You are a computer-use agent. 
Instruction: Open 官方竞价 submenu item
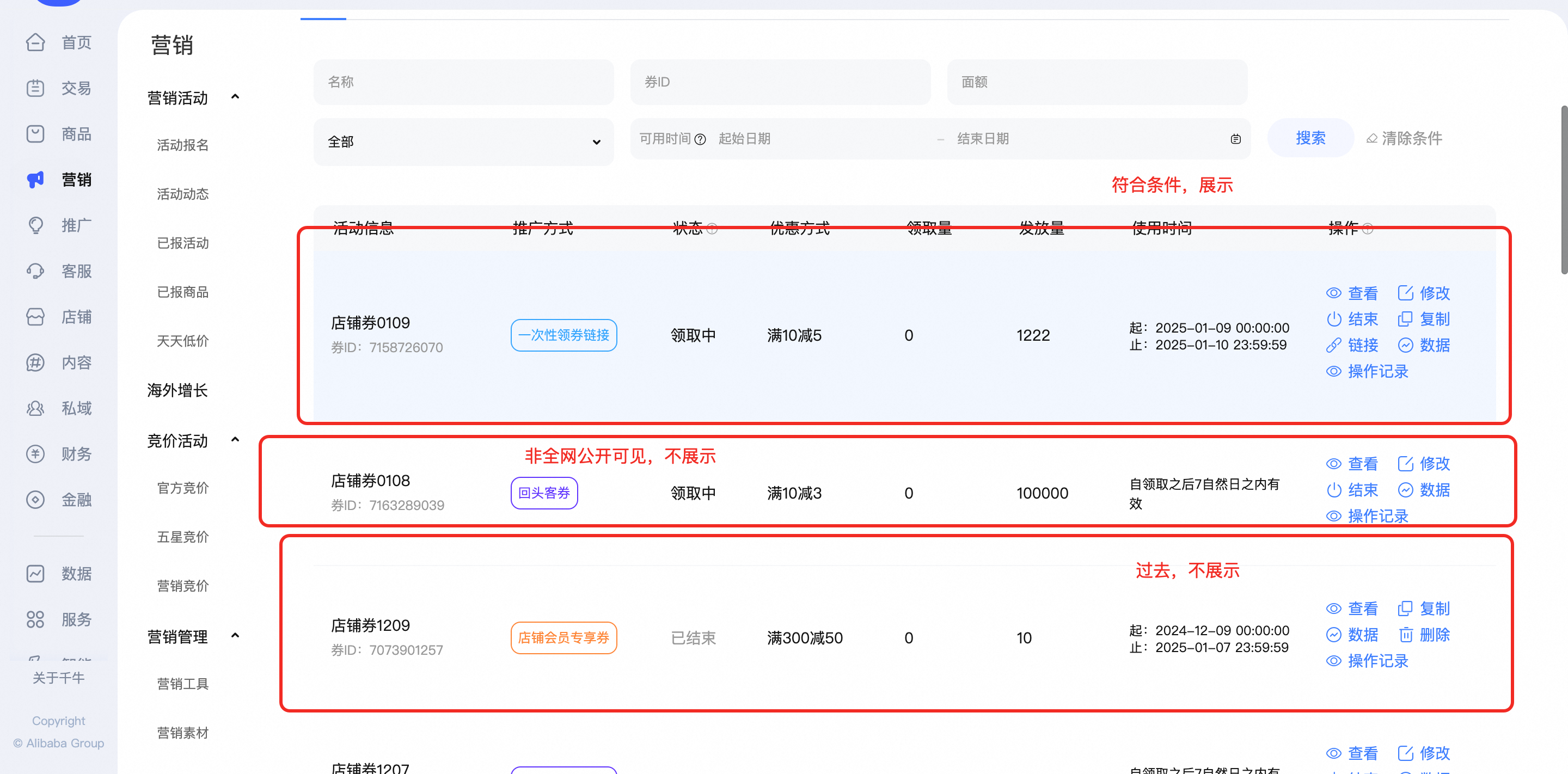[182, 489]
